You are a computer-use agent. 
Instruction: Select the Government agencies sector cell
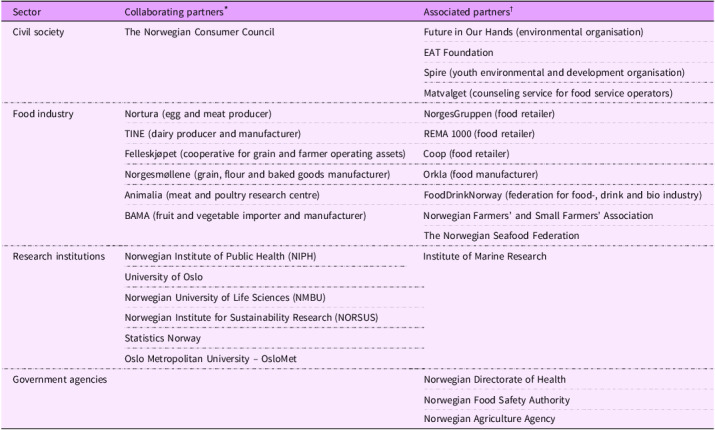pyautogui.click(x=60, y=379)
